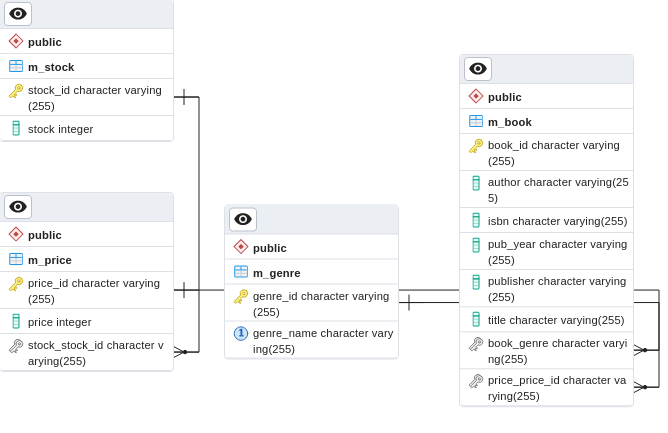Image resolution: width=668 pixels, height=433 pixels.
Task: Click the genre_id primary key icon
Action: pyautogui.click(x=241, y=297)
